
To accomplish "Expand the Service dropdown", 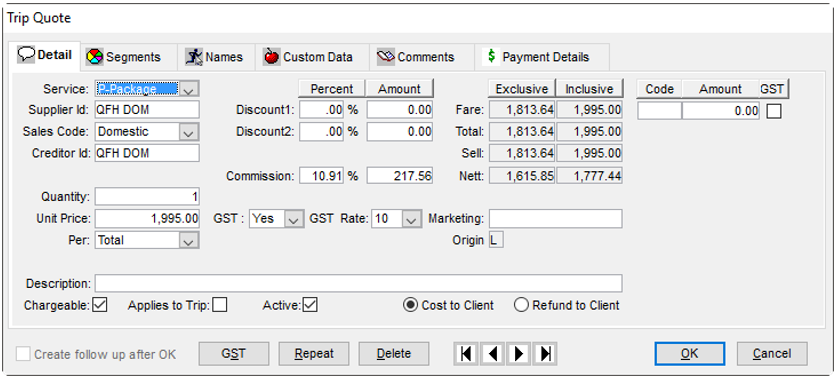I will [187, 89].
